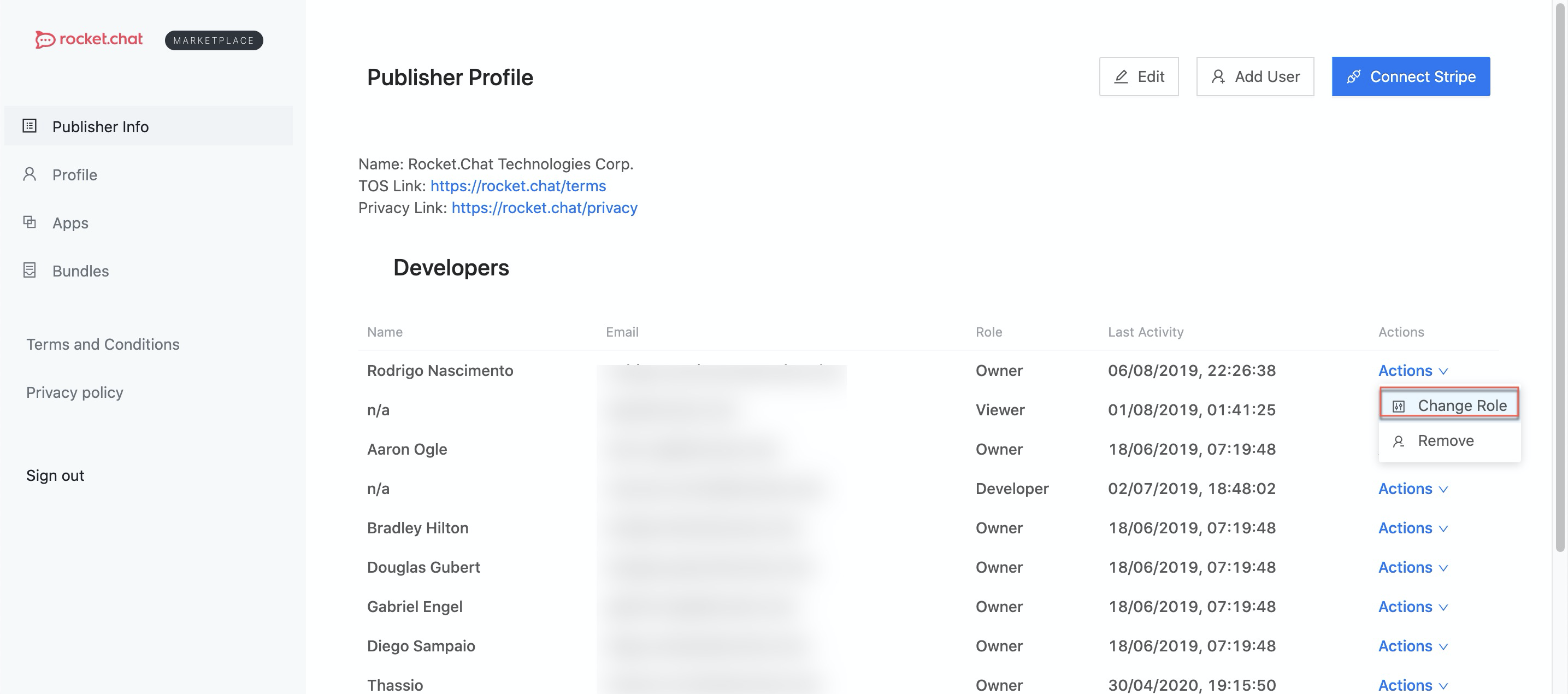Screen dimensions: 1568x694
Task: Click the Apps icon in sidebar
Action: 29,222
